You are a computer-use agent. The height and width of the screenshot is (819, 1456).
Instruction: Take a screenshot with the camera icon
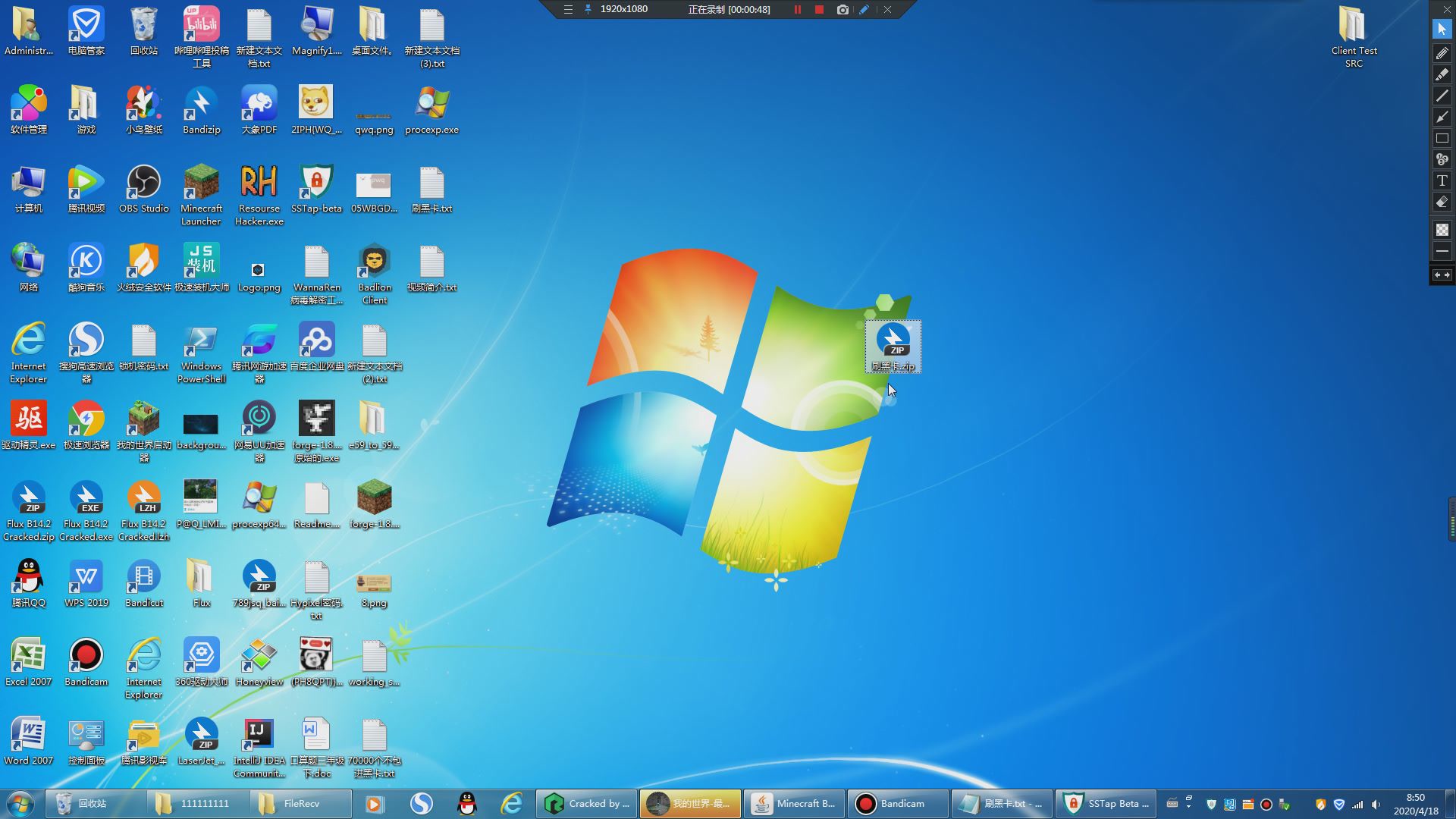(x=843, y=10)
